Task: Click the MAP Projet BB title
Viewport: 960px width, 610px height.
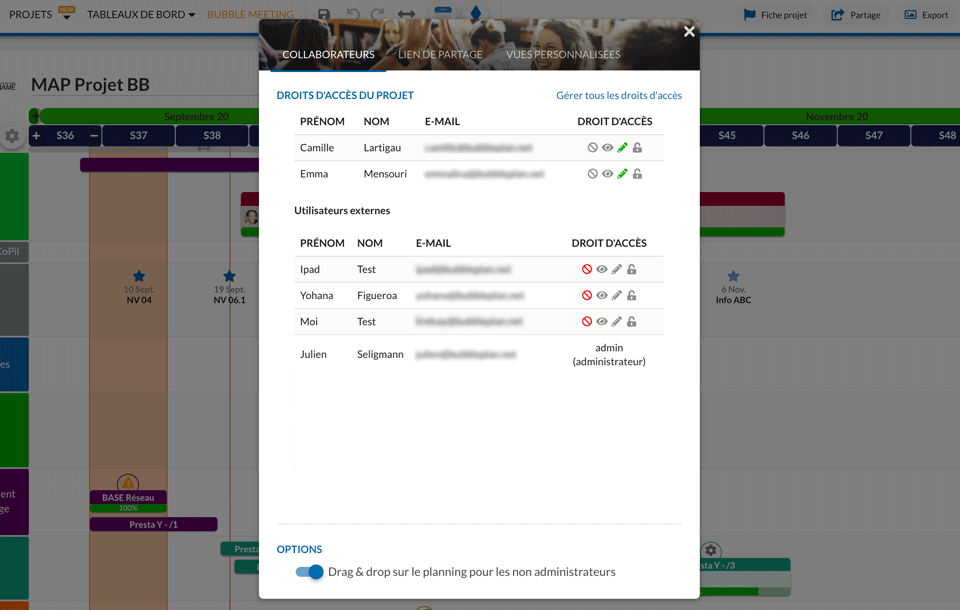Action: (x=90, y=85)
